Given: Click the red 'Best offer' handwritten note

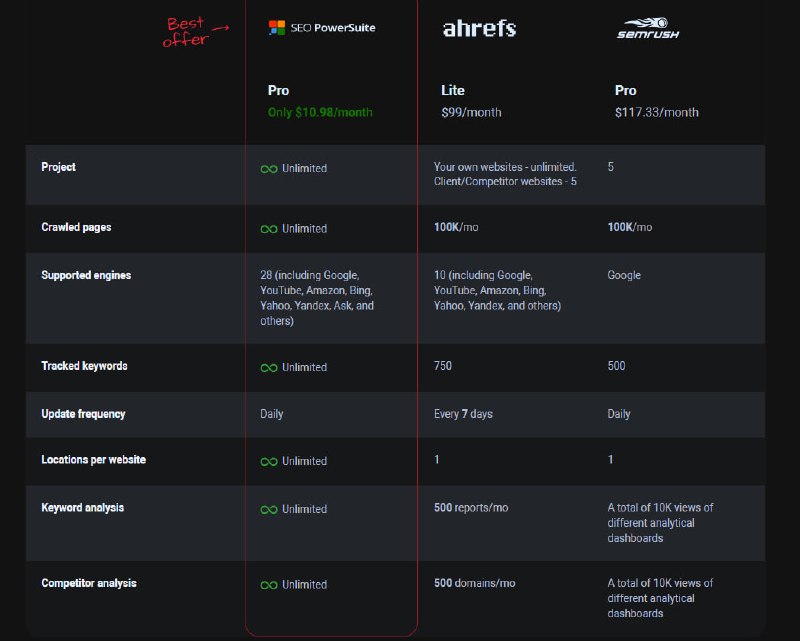Looking at the screenshot, I should (x=195, y=32).
